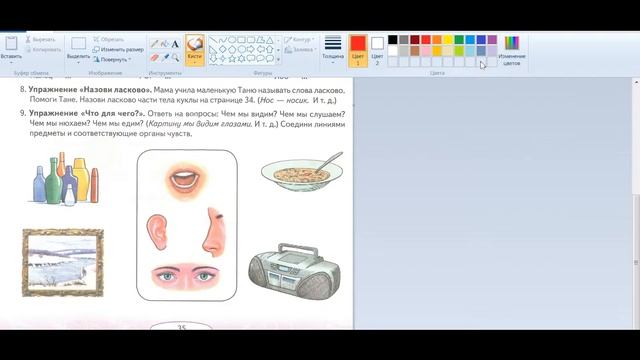The width and height of the screenshot is (640, 360).
Task: Select the Color picker eyedropper tool
Action: pyautogui.click(x=164, y=58)
